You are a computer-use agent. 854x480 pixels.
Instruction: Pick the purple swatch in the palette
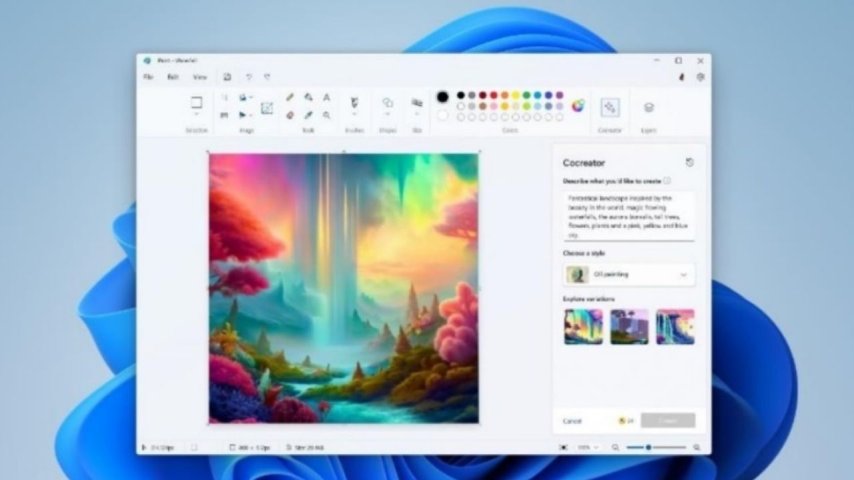click(559, 95)
